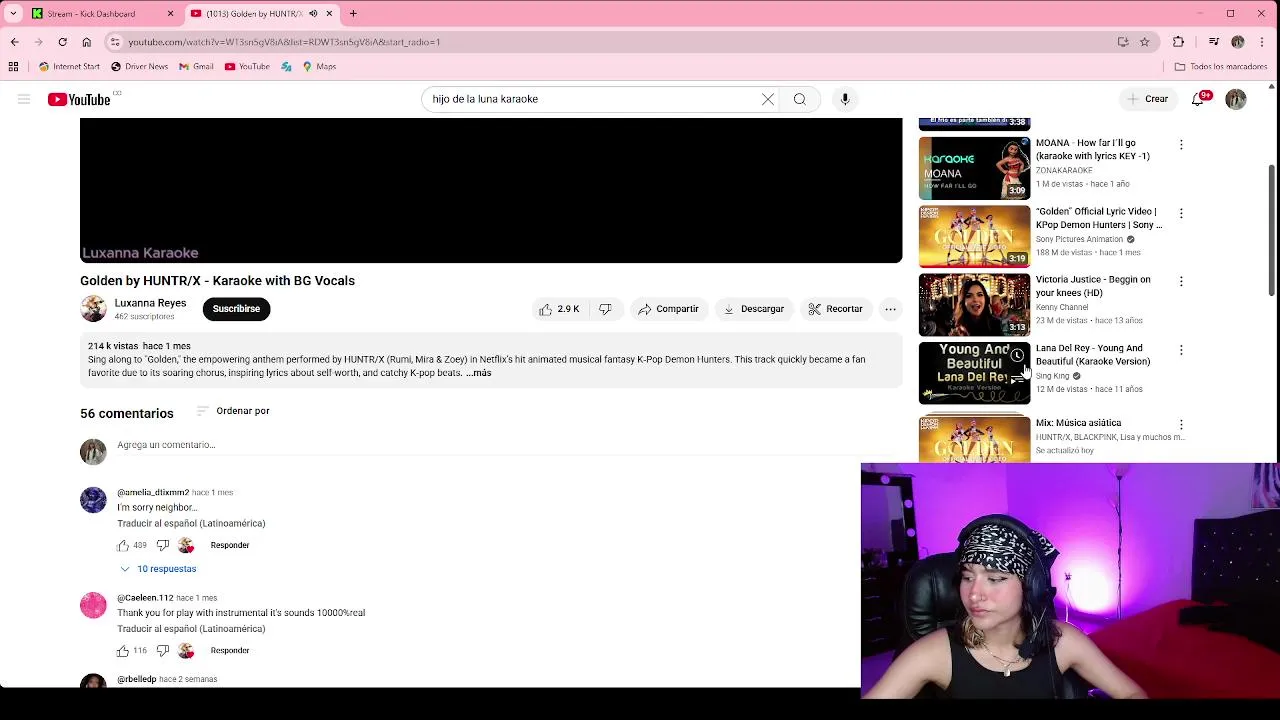Open Internet Start bookmark
Image resolution: width=1280 pixels, height=720 pixels.
70,67
